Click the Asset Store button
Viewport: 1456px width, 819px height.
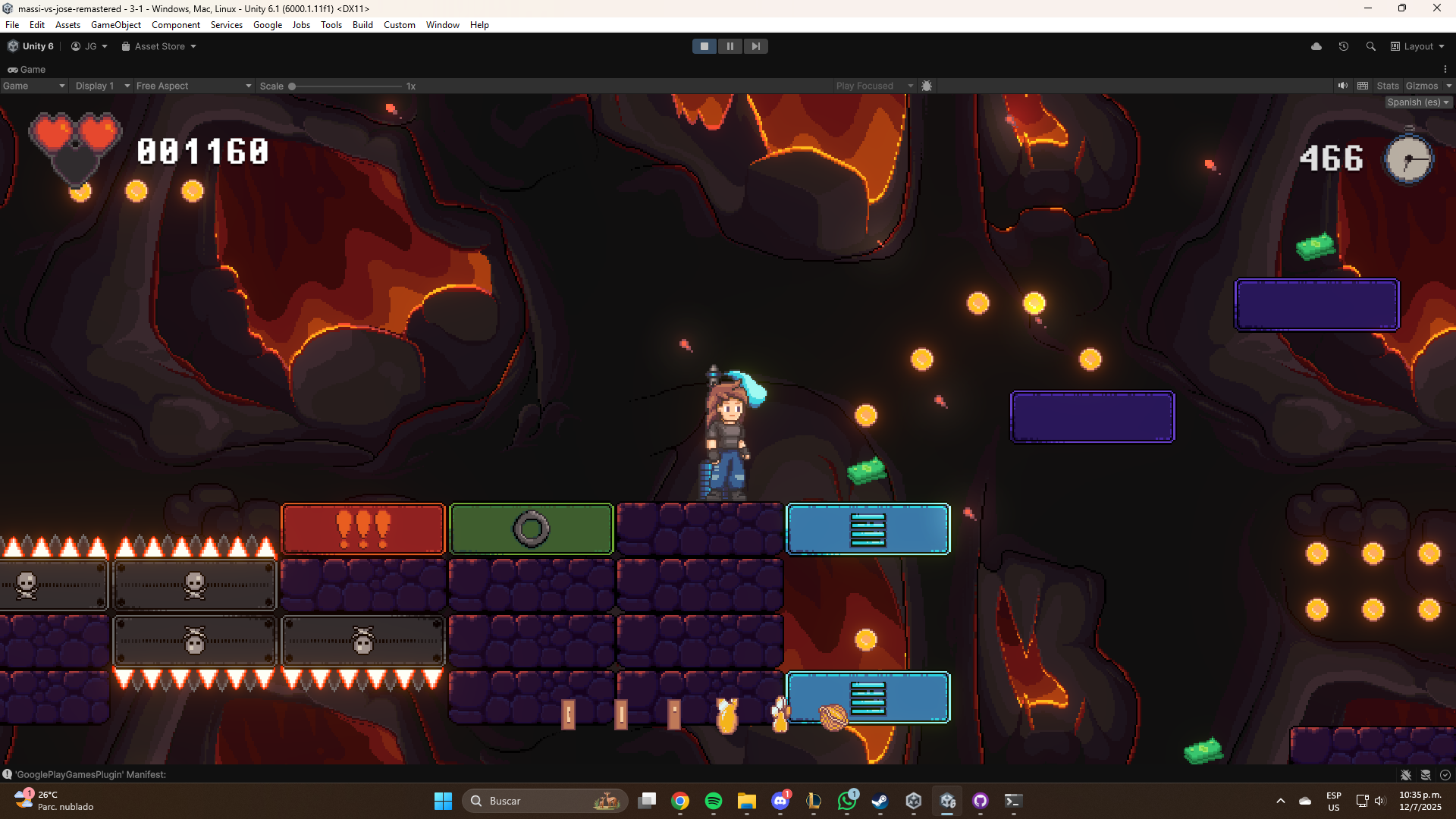(x=159, y=46)
